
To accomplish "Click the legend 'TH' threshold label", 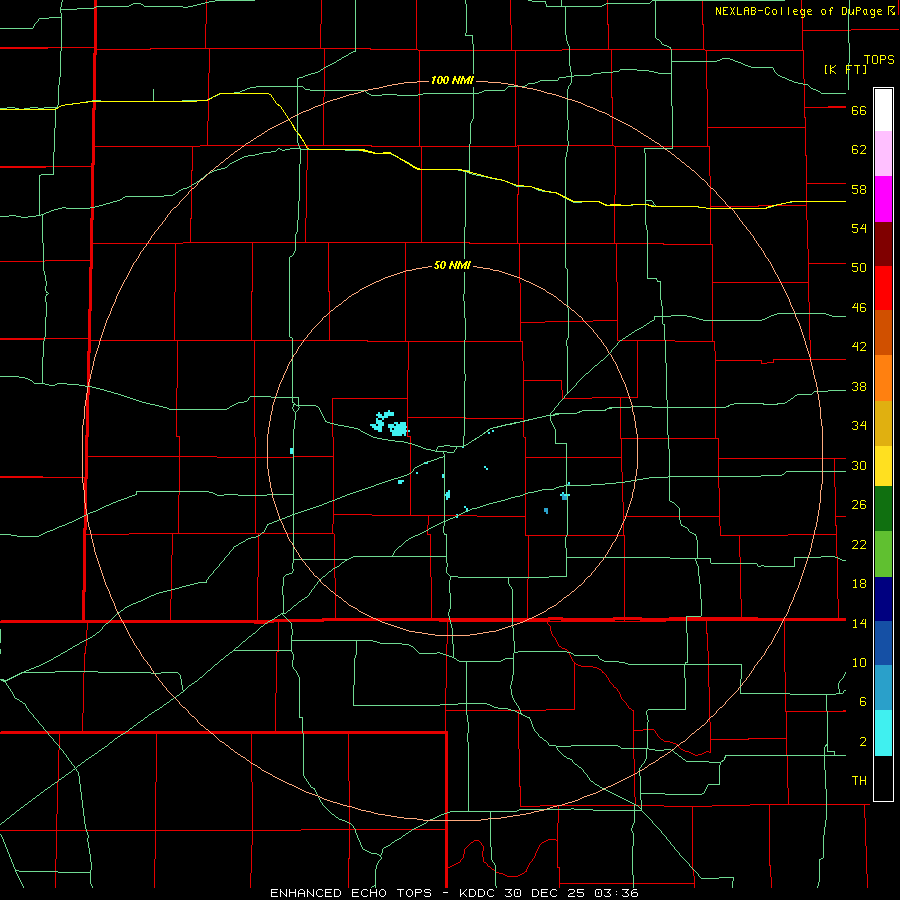I will (859, 781).
